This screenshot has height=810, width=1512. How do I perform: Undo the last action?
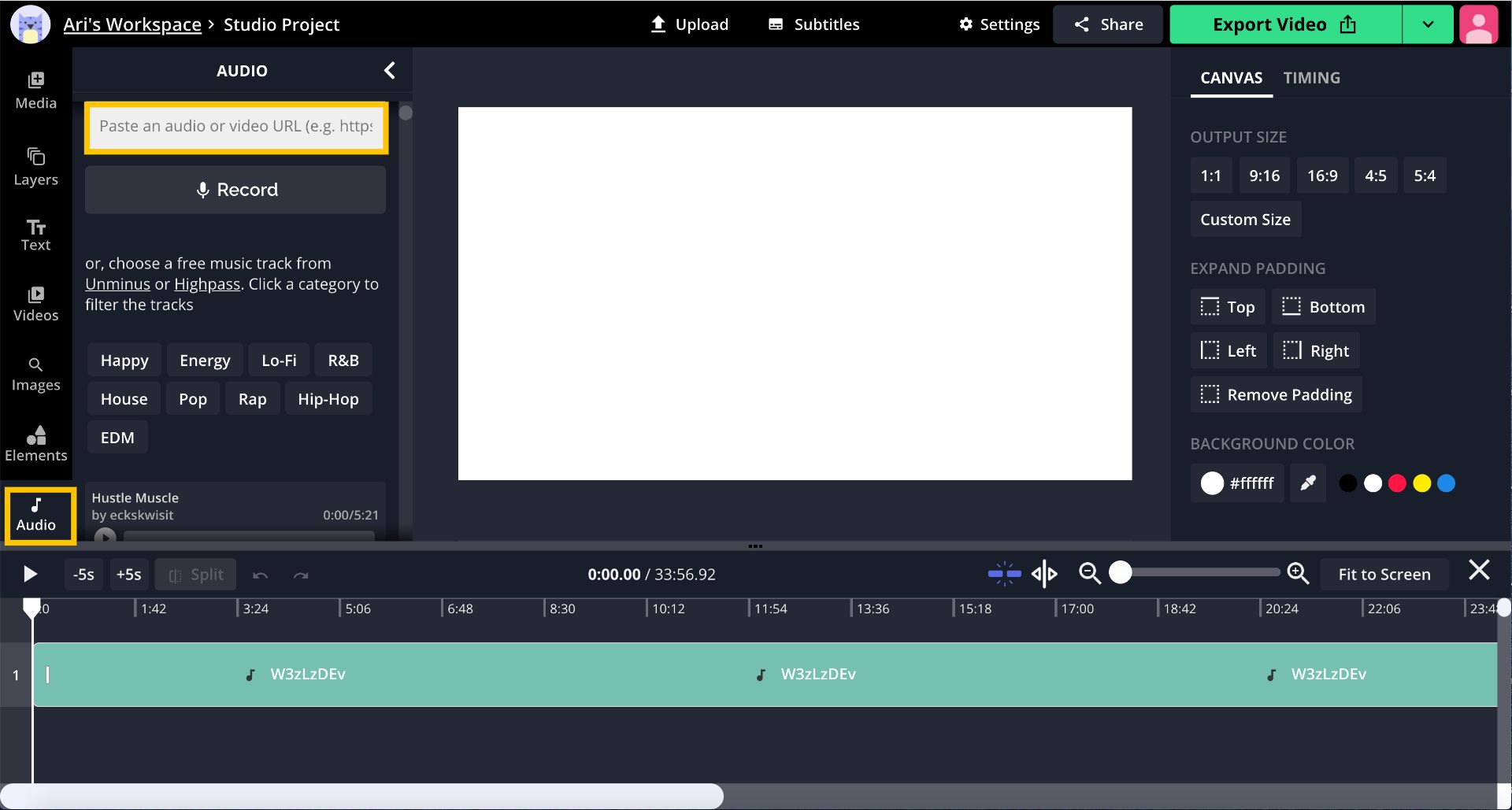pos(260,575)
